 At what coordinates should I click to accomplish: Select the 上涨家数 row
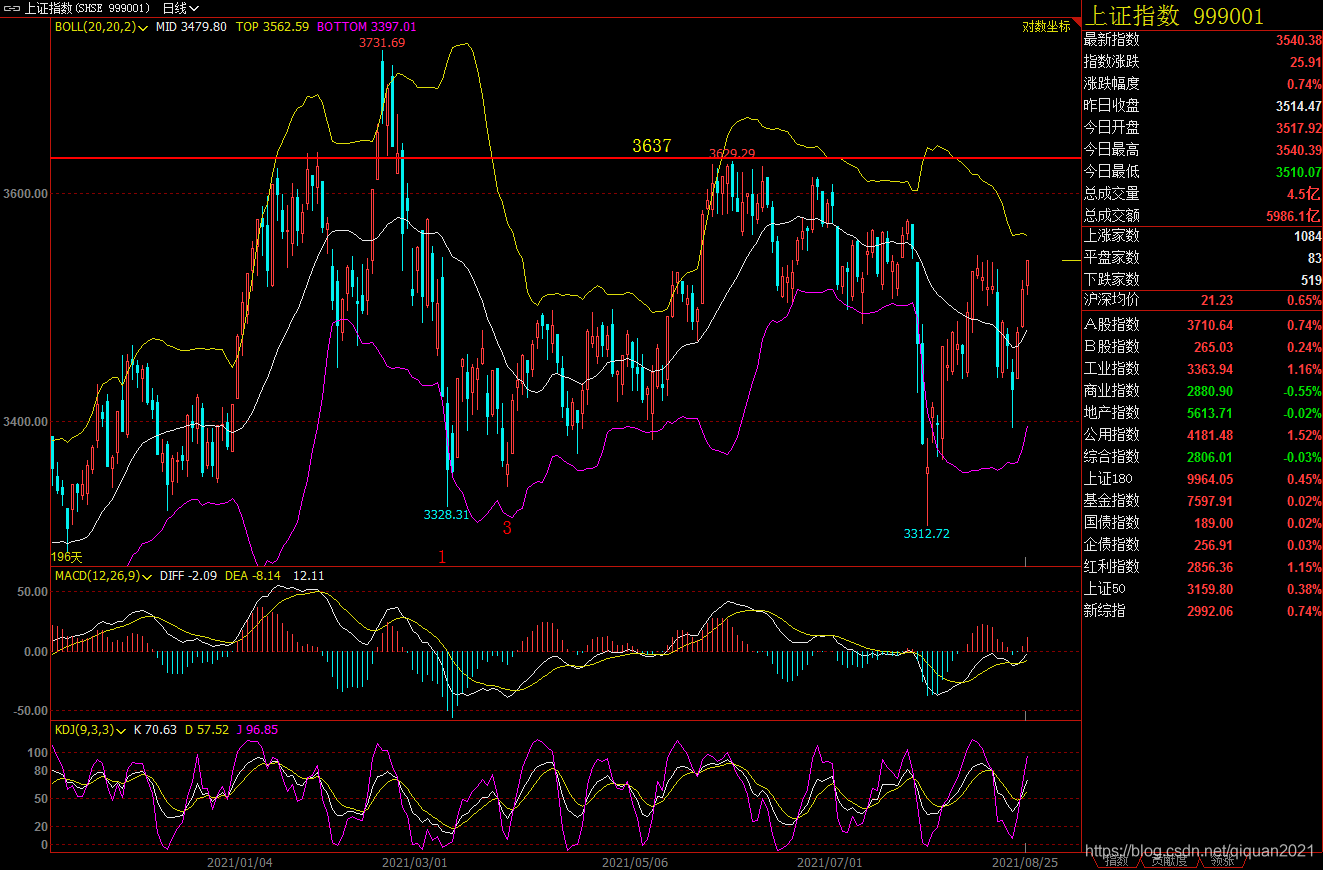pyautogui.click(x=1203, y=236)
